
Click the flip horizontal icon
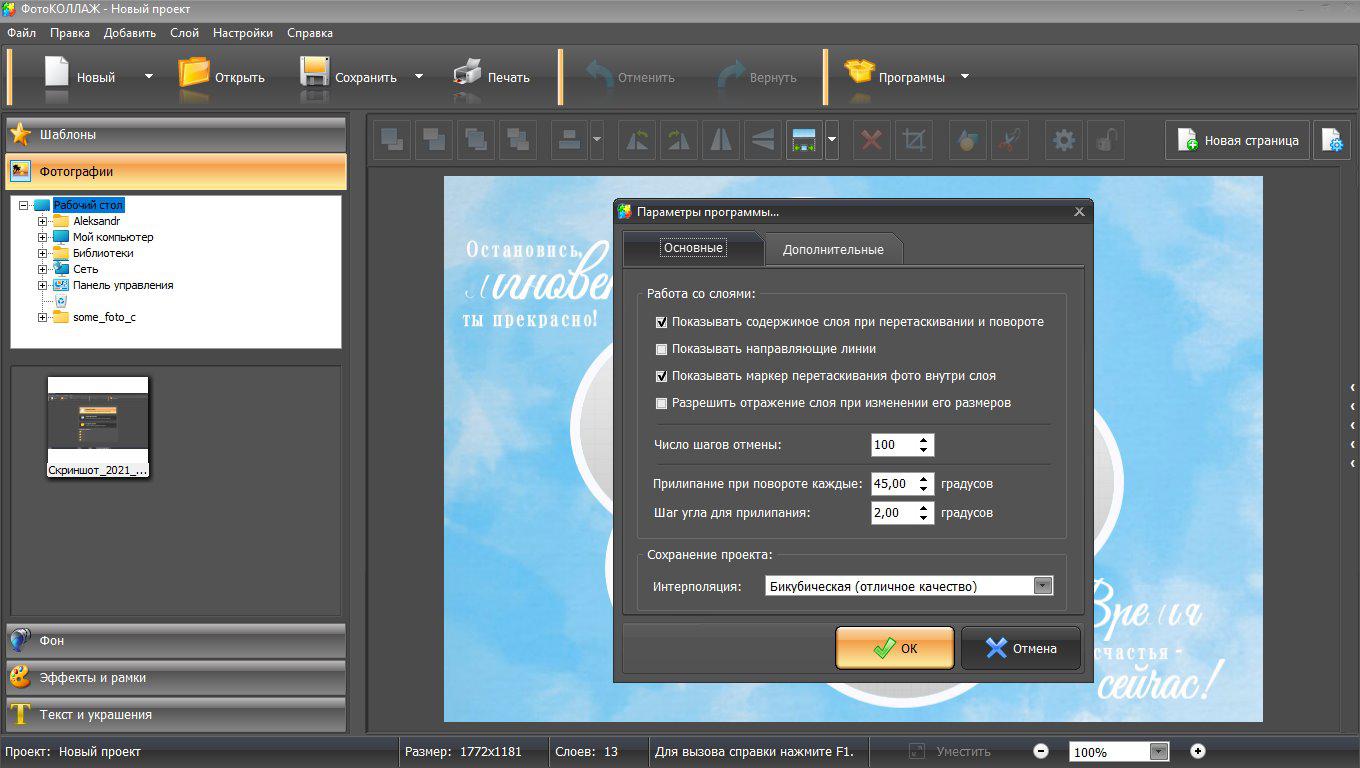click(721, 141)
